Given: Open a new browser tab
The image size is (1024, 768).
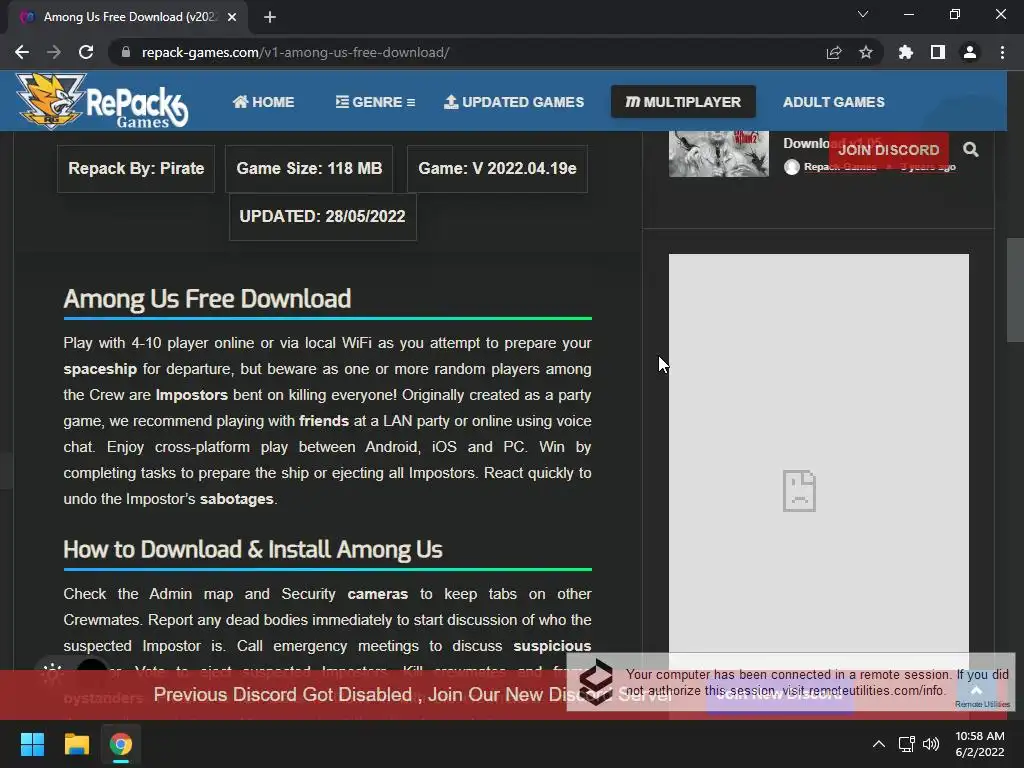Looking at the screenshot, I should pos(270,17).
